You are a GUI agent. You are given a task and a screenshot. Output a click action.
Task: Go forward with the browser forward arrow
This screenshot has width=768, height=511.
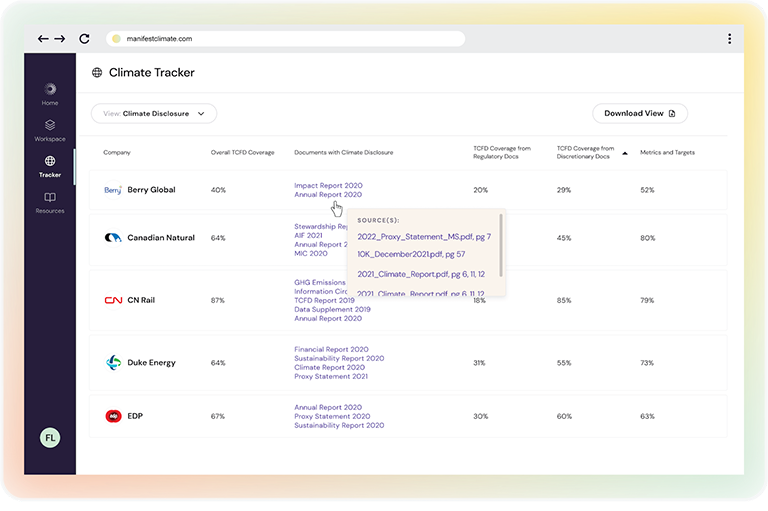point(60,39)
